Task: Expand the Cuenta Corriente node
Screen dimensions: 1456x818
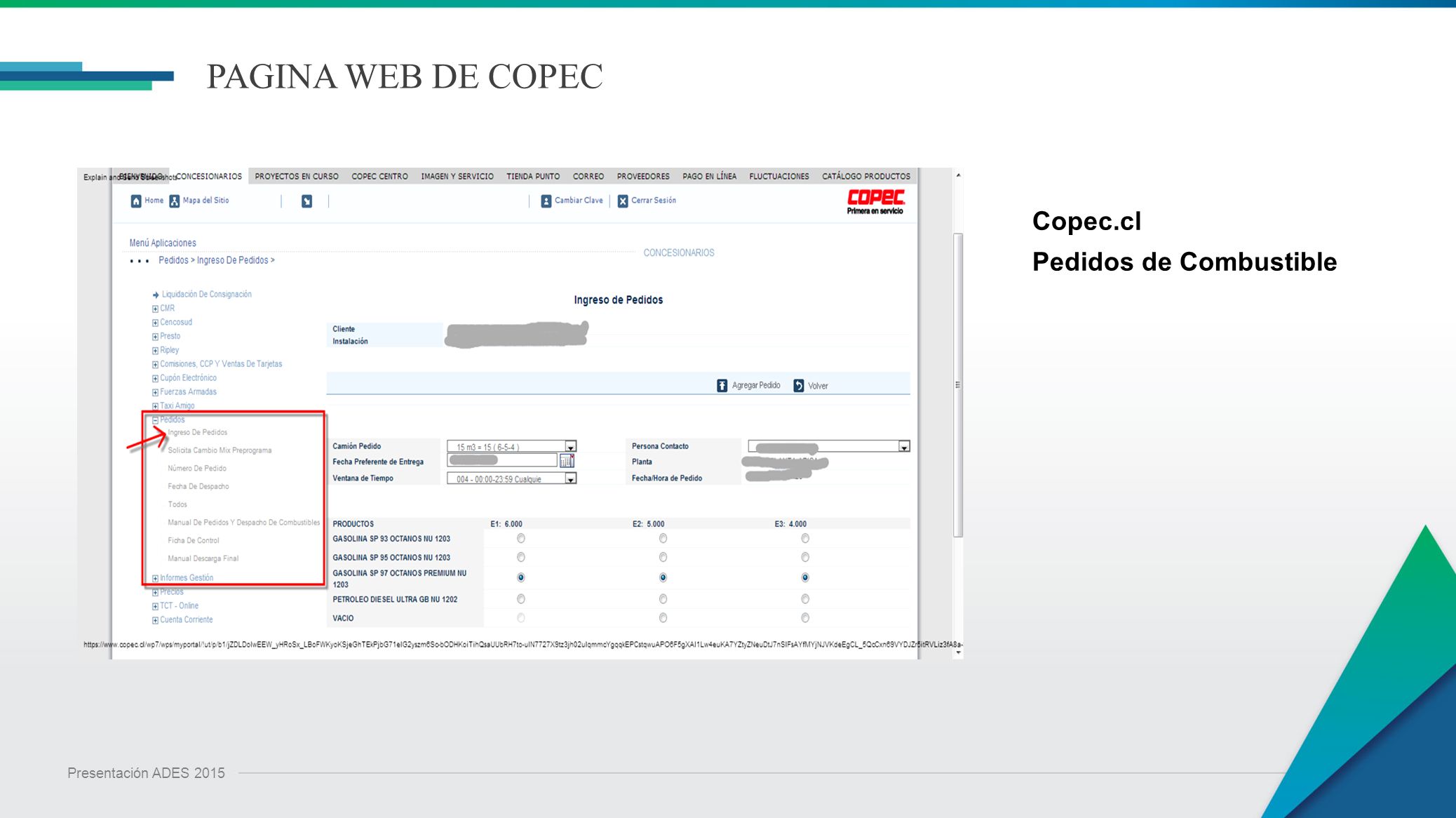Action: click(155, 621)
